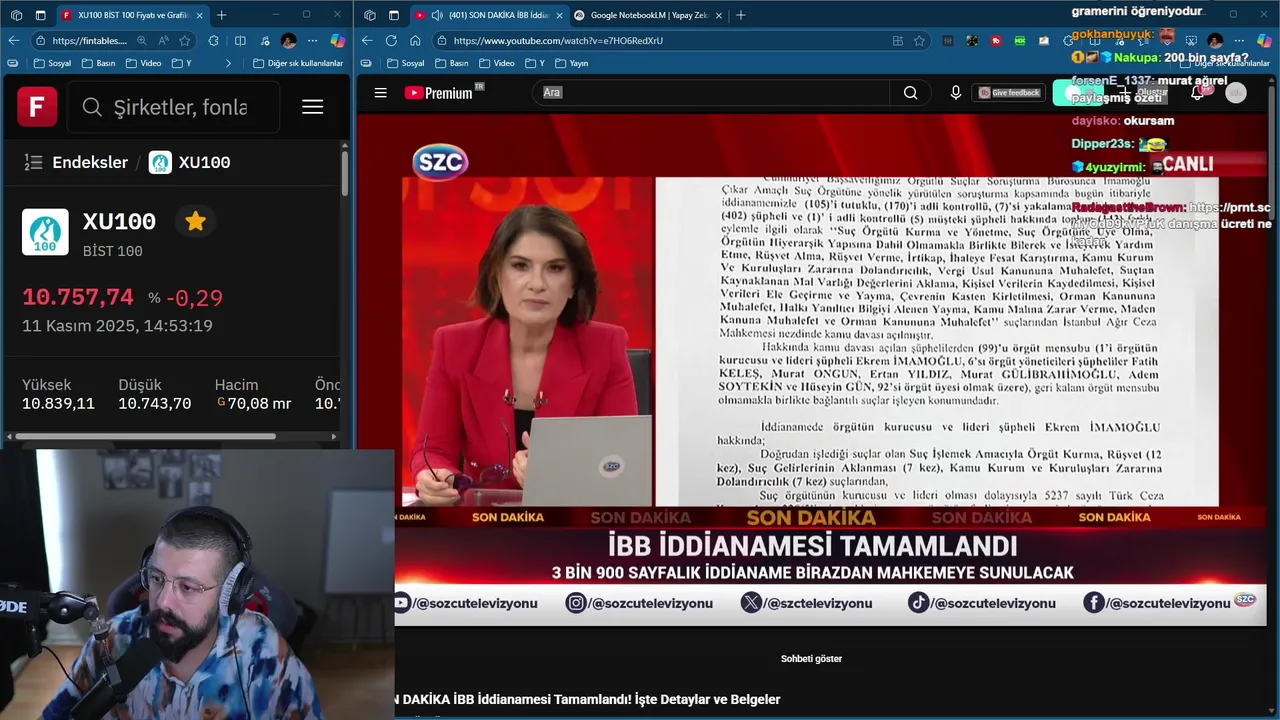This screenshot has width=1280, height=720.
Task: Click XU100 breadcrumb item
Action: [190, 162]
